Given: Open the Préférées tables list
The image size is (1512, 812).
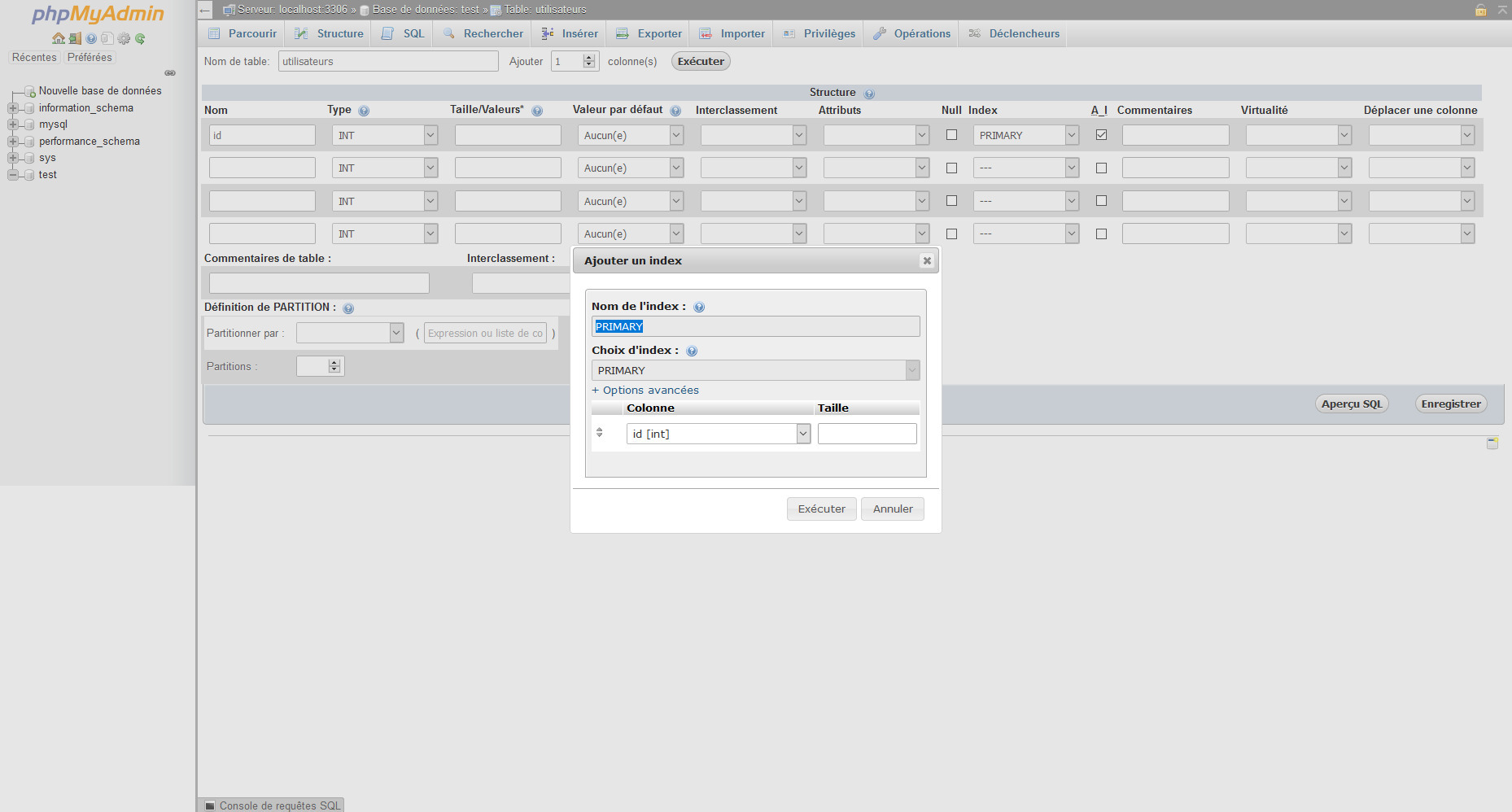Looking at the screenshot, I should click(x=90, y=58).
